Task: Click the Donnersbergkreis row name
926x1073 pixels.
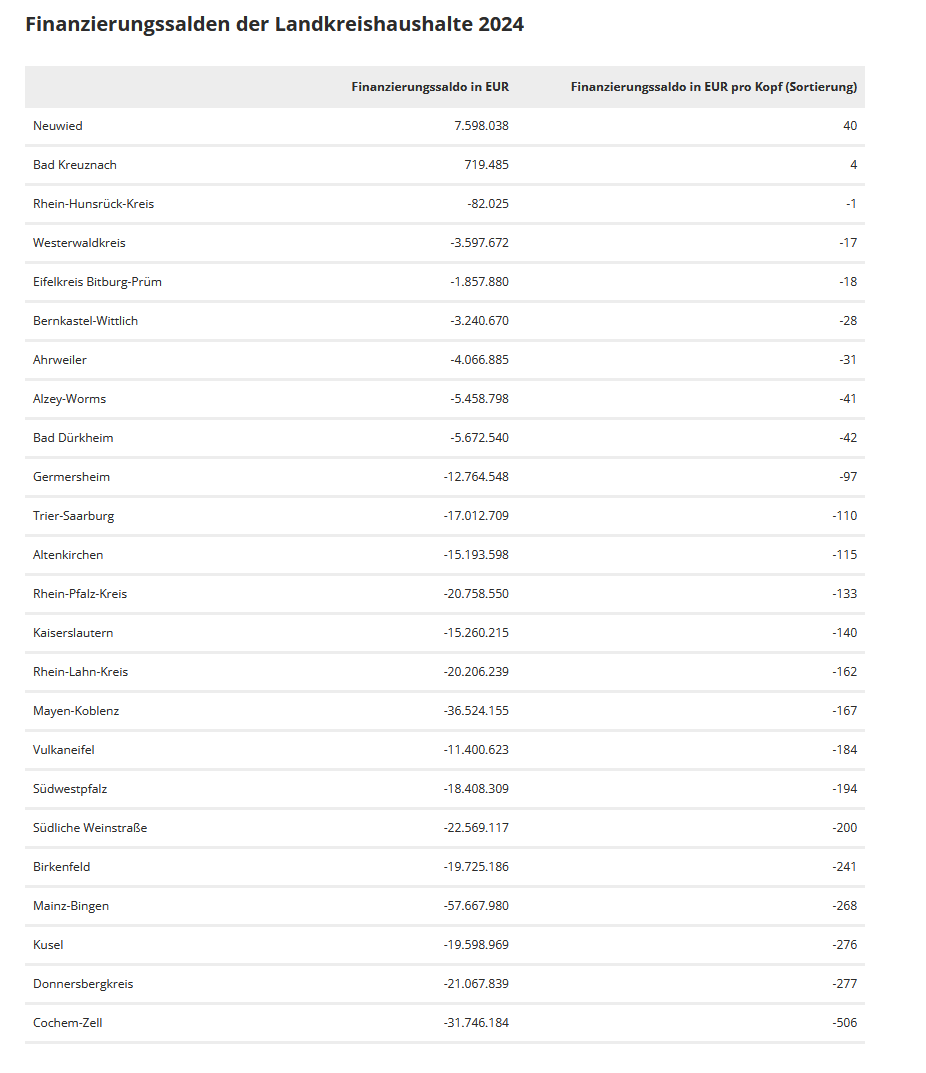Action: pos(83,984)
